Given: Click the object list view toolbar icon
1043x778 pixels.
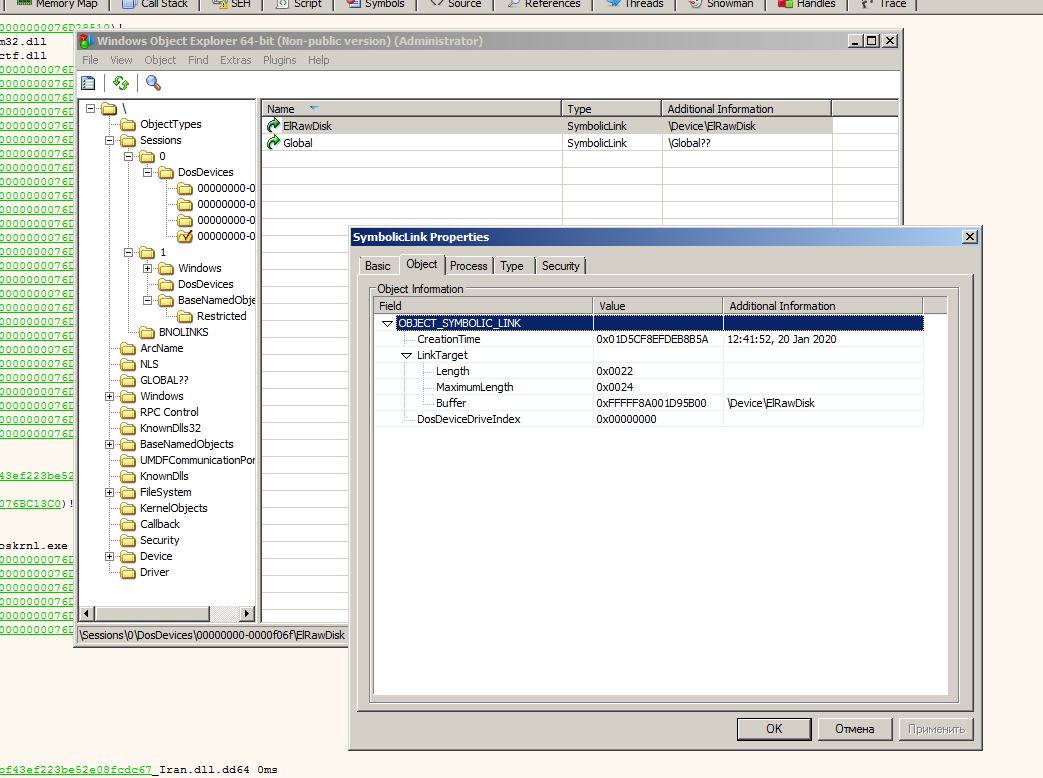Looking at the screenshot, I should [88, 83].
